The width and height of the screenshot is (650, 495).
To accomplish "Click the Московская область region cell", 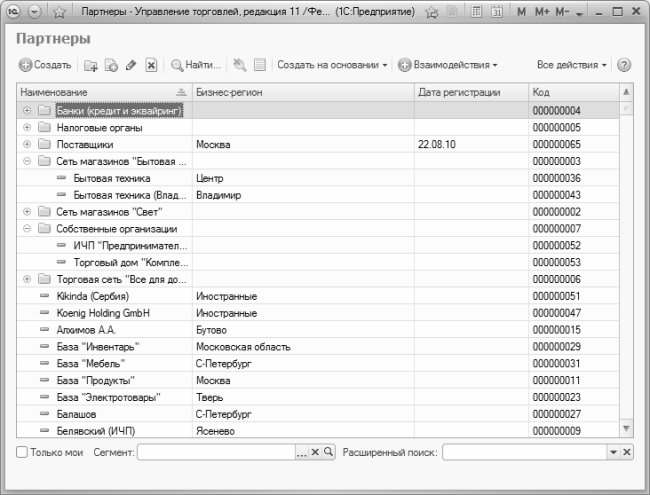I will click(303, 347).
